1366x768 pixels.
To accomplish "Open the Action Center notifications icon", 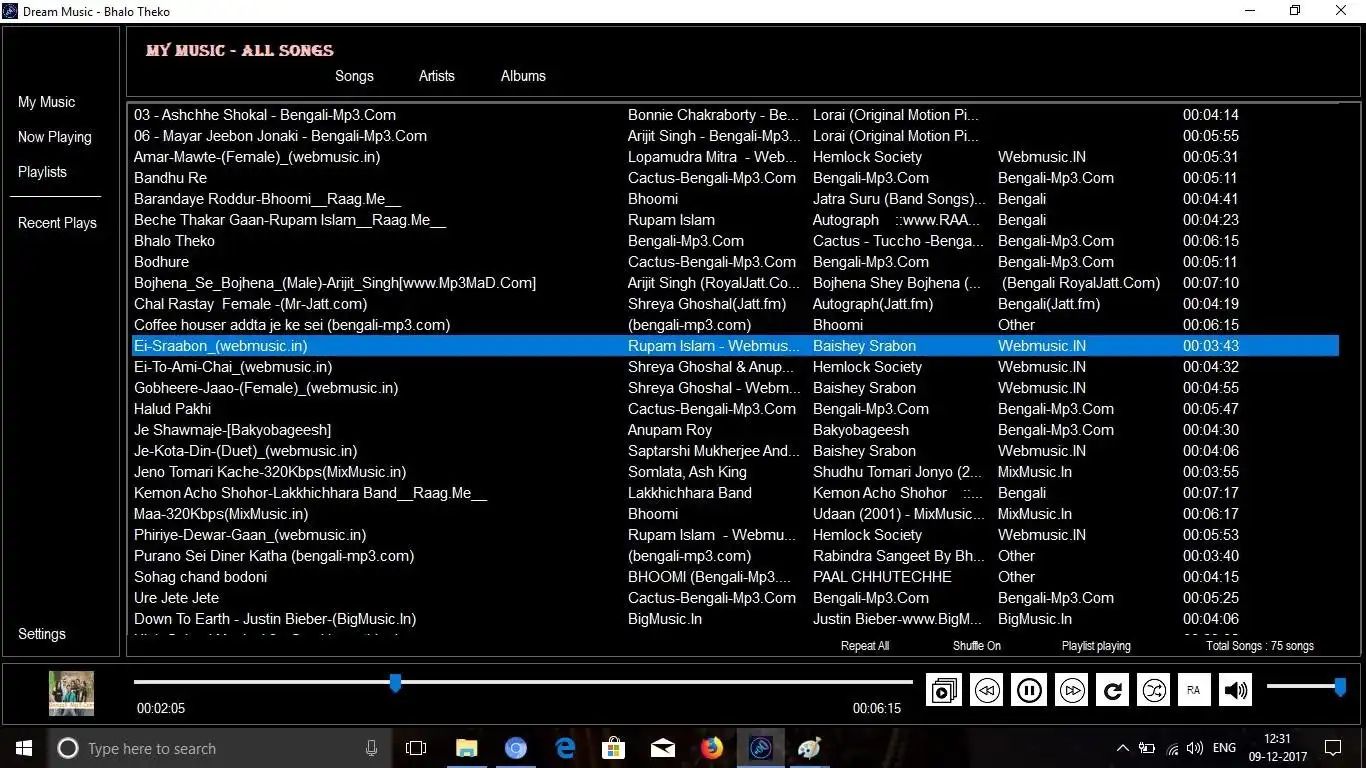I will point(1332,748).
